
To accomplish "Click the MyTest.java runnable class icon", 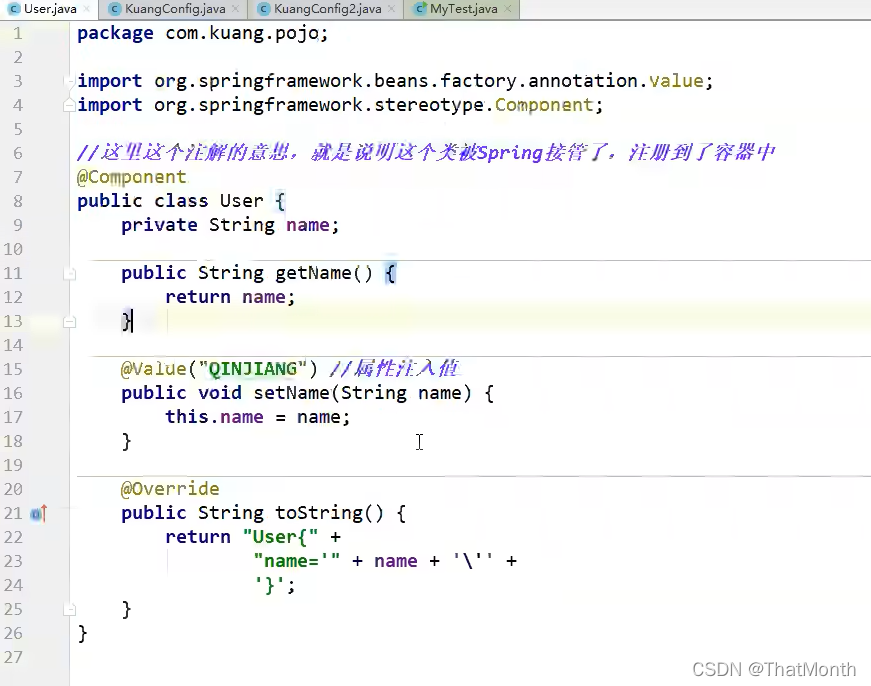I will (x=421, y=9).
